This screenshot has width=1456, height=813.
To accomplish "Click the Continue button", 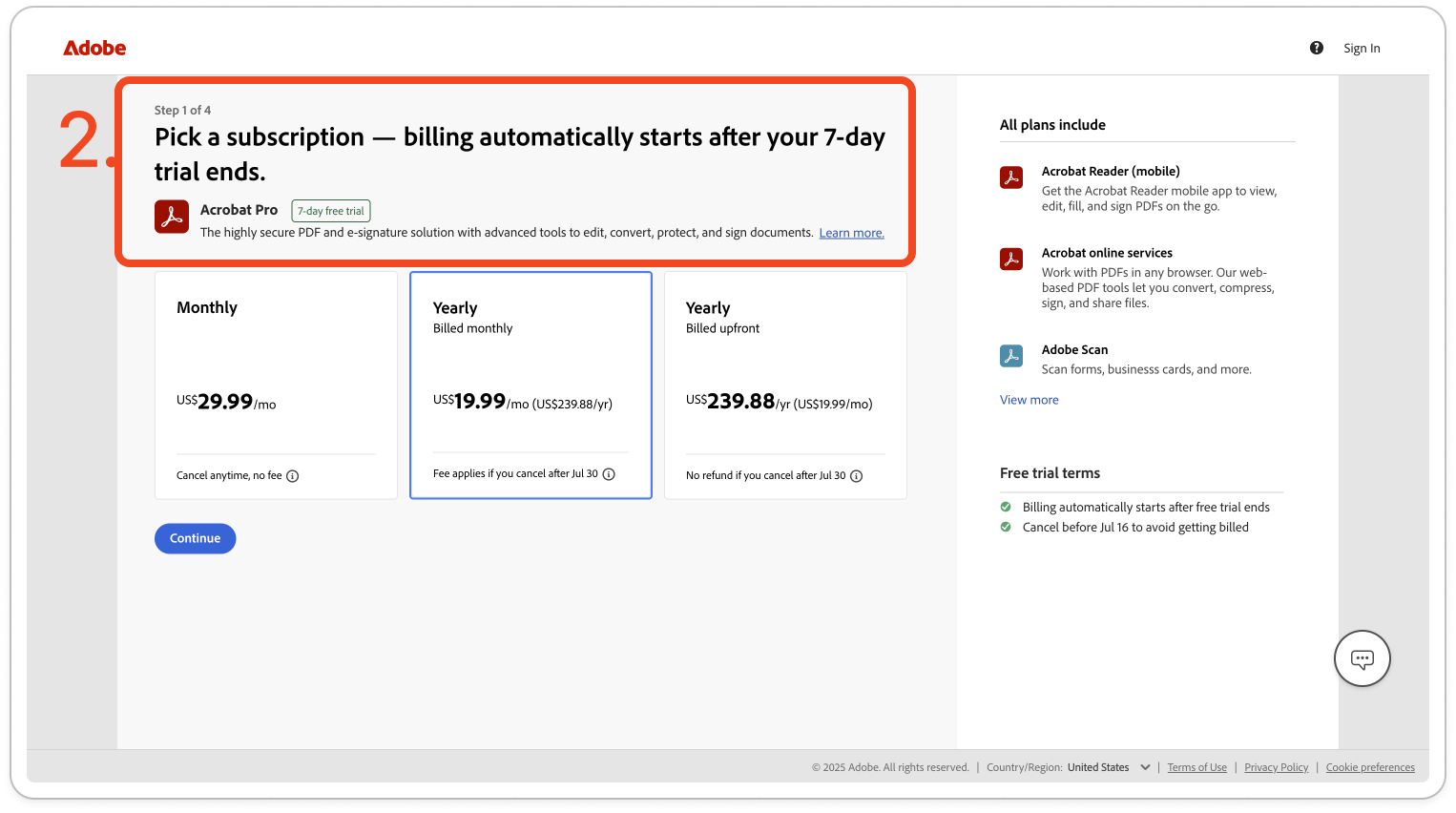I will [196, 538].
